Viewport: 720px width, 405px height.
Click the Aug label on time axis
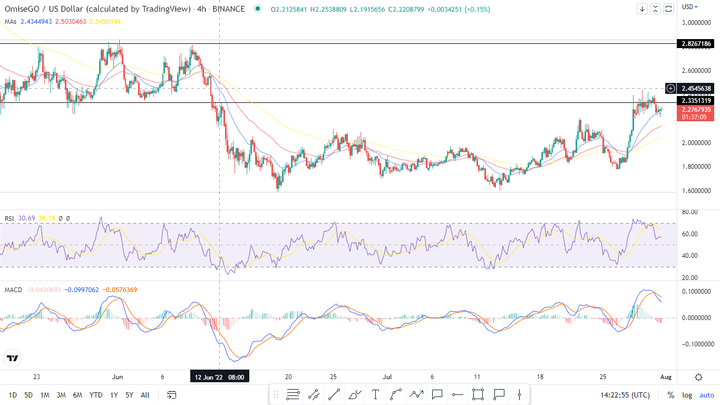(x=666, y=377)
